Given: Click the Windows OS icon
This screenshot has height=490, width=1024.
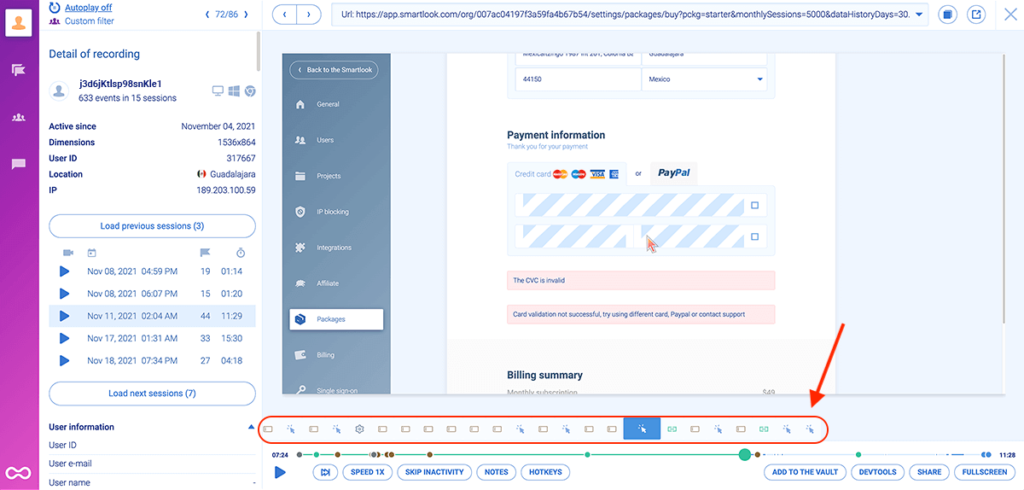Looking at the screenshot, I should tap(234, 91).
